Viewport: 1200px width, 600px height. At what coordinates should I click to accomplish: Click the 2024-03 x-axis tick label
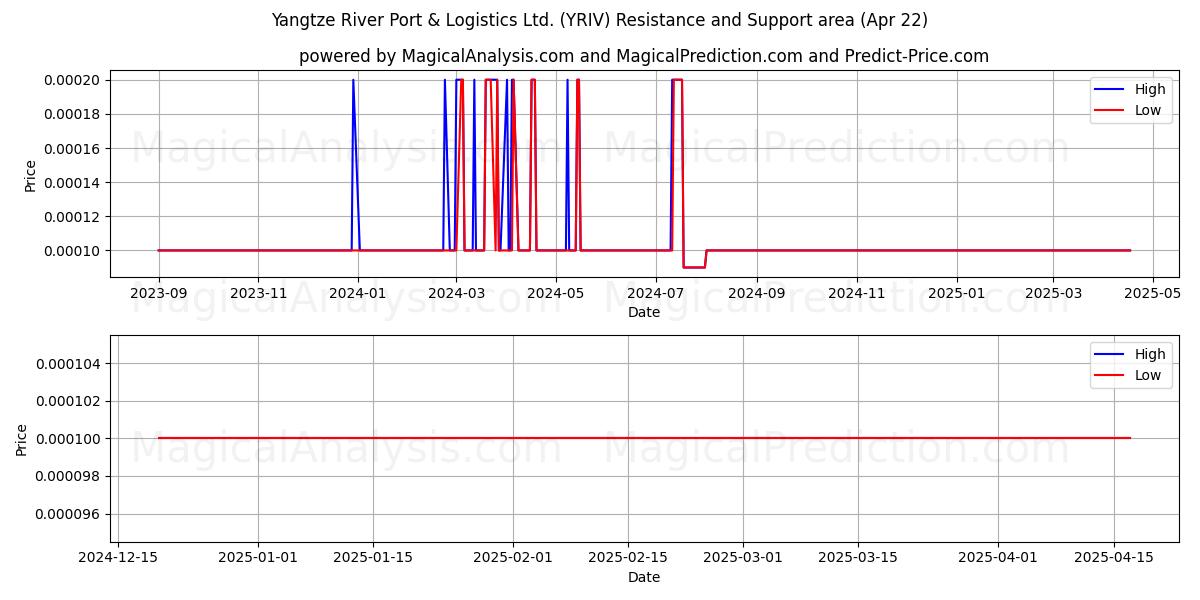tap(456, 293)
